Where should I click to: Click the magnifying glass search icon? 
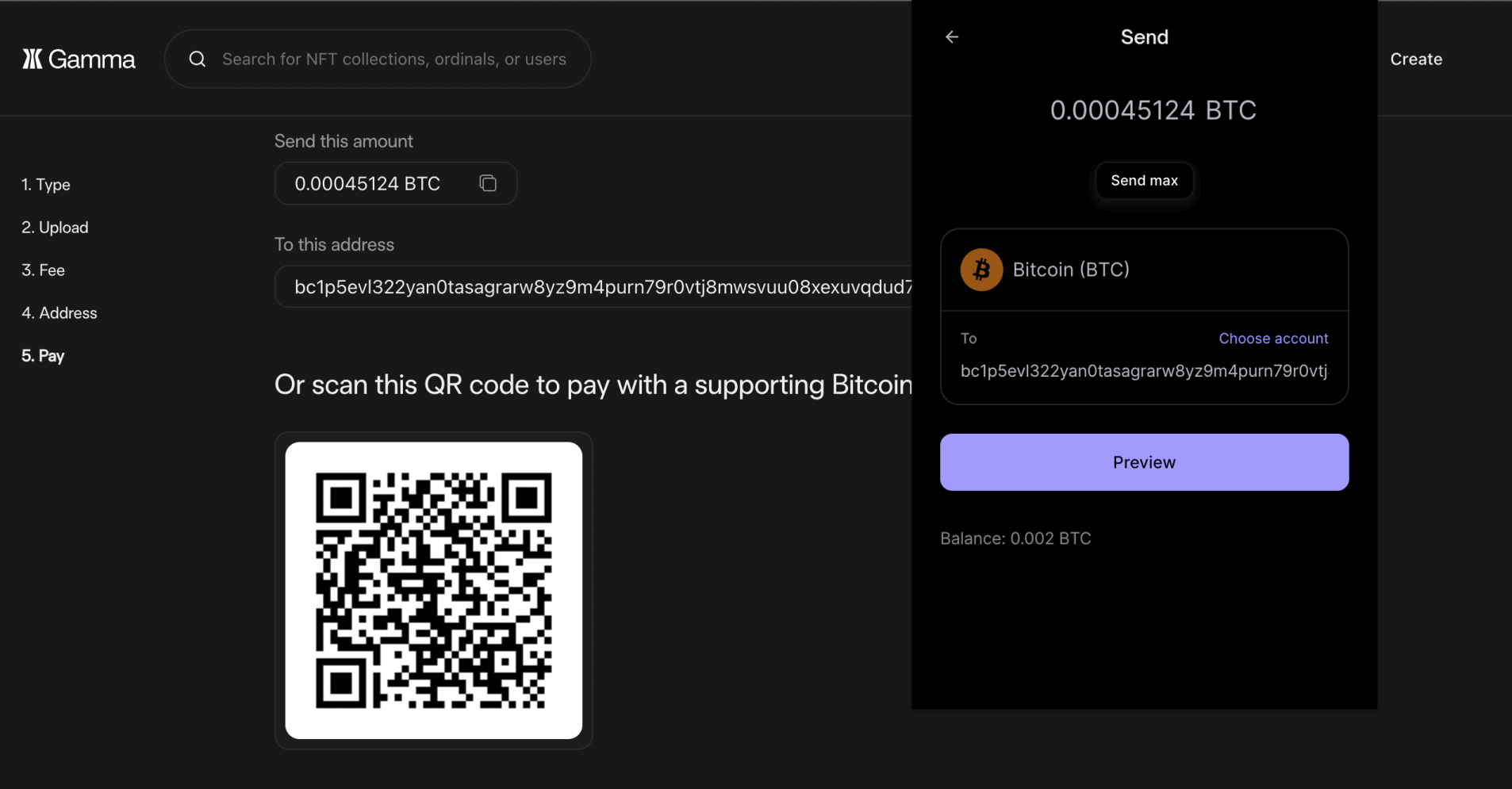coord(197,58)
